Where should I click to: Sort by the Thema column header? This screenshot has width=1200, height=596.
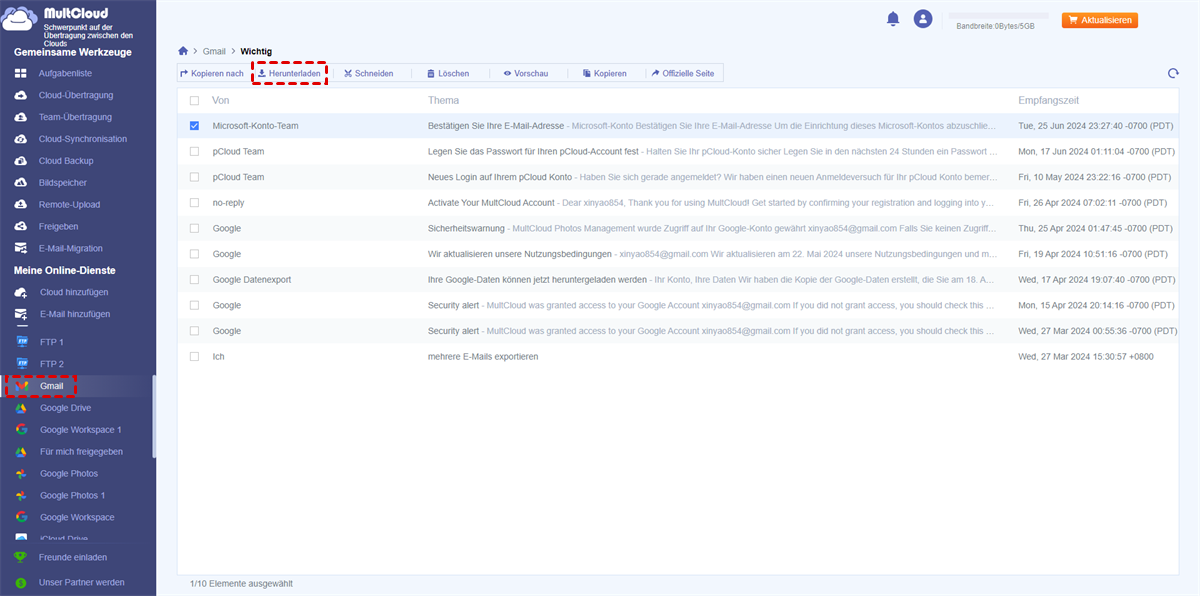[x=443, y=101]
